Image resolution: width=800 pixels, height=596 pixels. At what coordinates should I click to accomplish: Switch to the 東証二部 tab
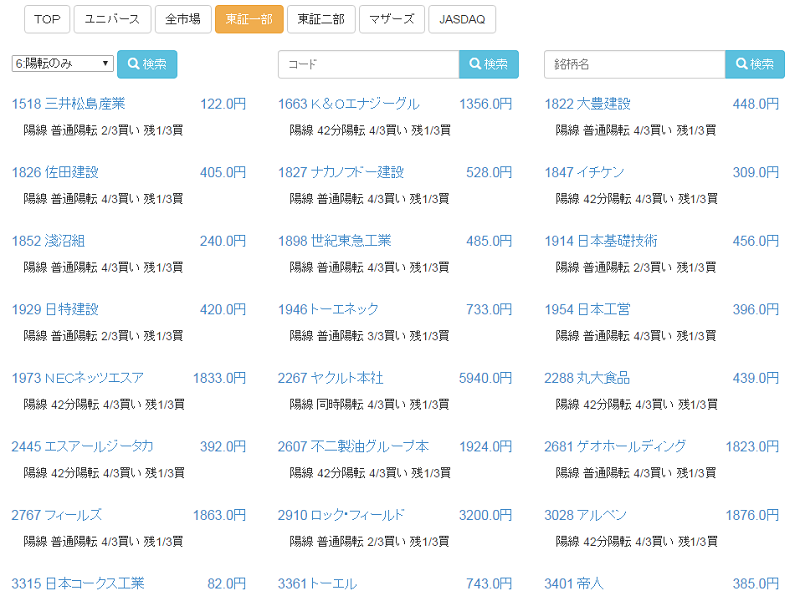pyautogui.click(x=320, y=19)
